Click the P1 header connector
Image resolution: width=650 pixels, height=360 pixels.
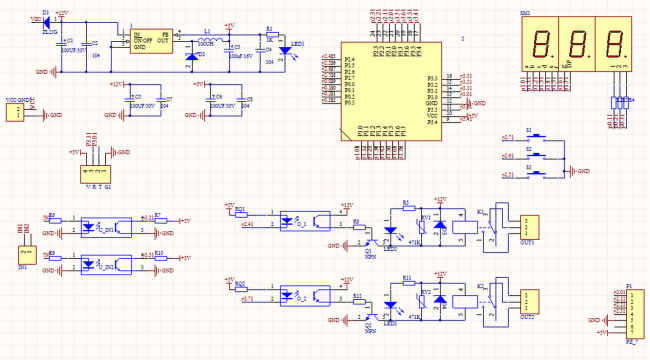pyautogui.click(x=635, y=314)
